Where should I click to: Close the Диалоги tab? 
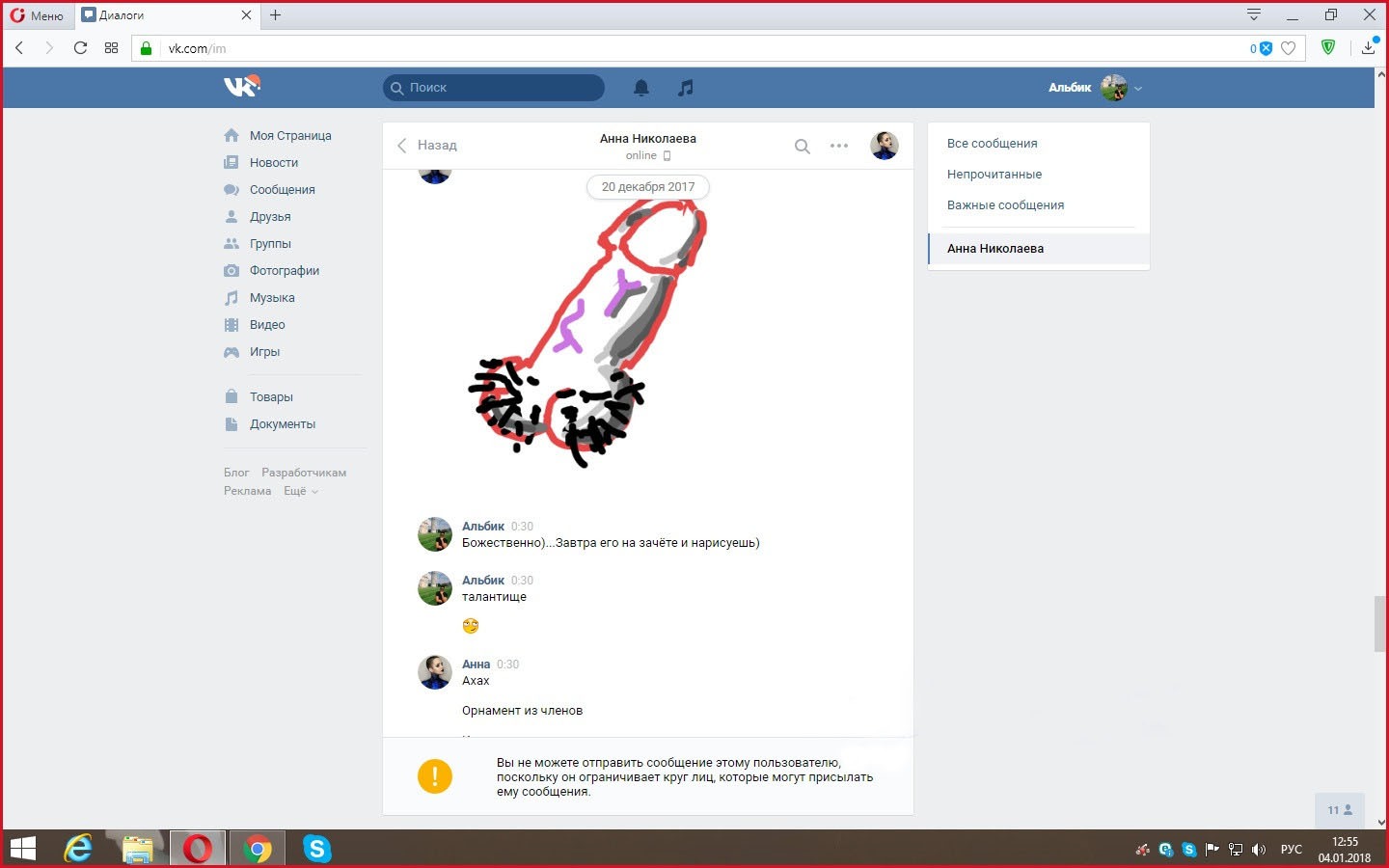point(246,15)
